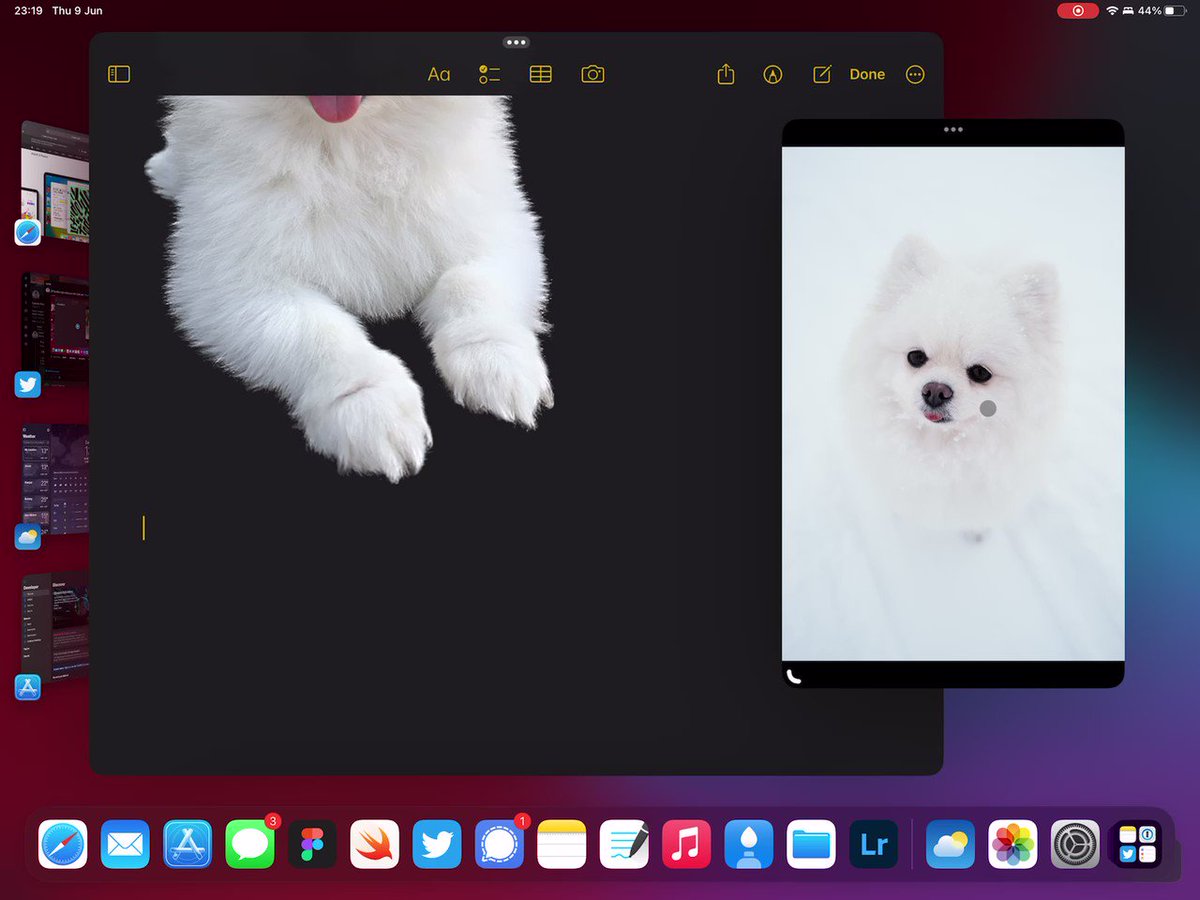This screenshot has height=900, width=1200.
Task: Toggle the Notes sidebar panel
Action: point(119,74)
